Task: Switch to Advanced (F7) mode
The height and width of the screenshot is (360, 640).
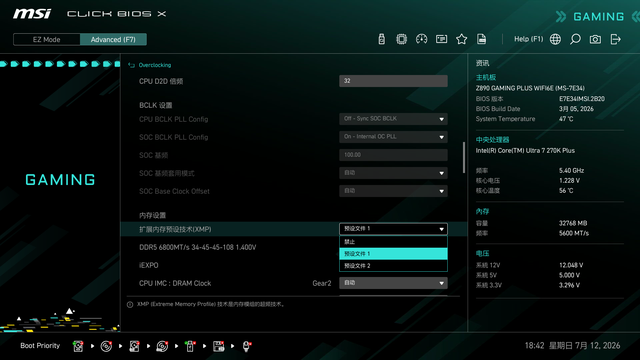Action: point(113,40)
